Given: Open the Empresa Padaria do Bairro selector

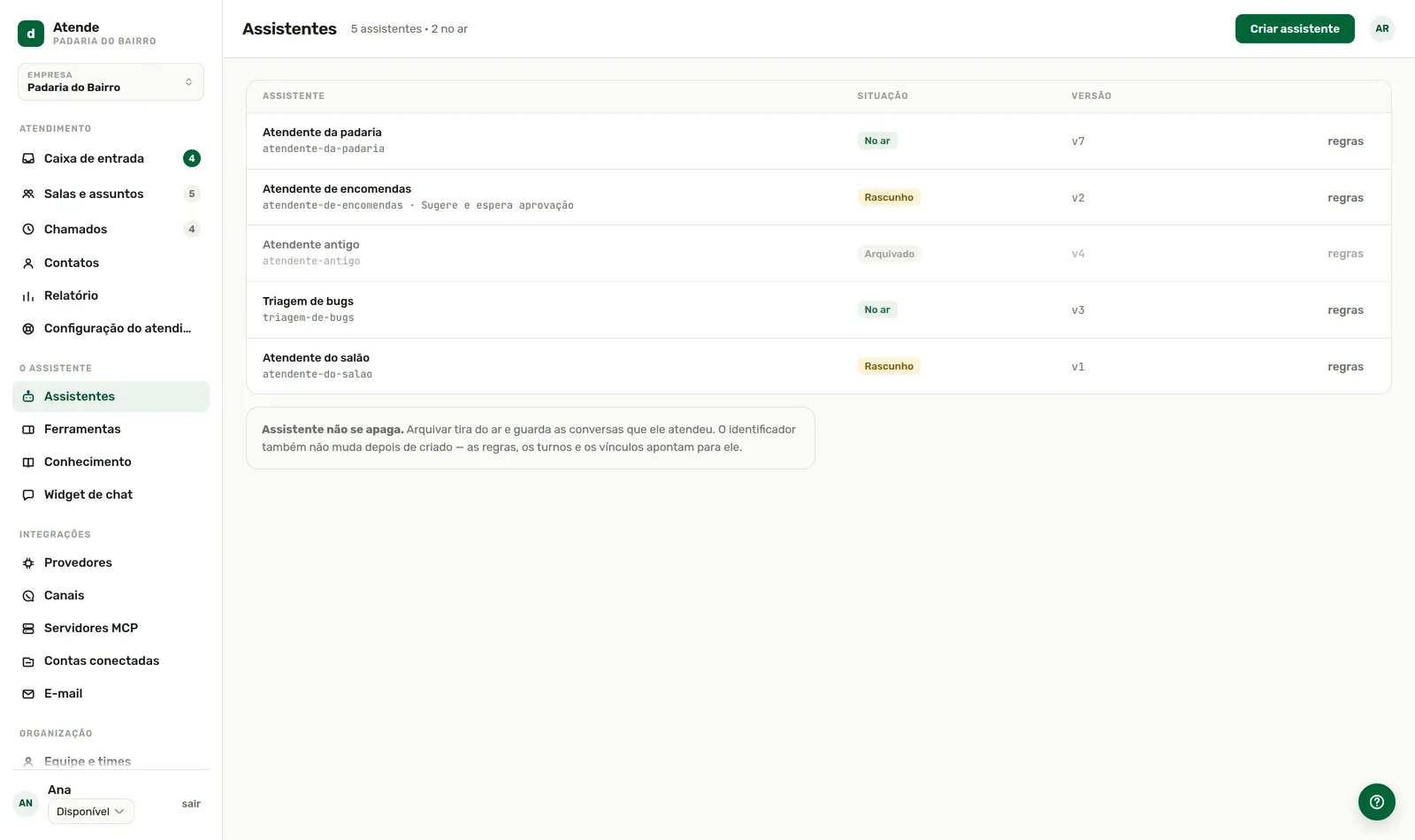Looking at the screenshot, I should pyautogui.click(x=111, y=81).
